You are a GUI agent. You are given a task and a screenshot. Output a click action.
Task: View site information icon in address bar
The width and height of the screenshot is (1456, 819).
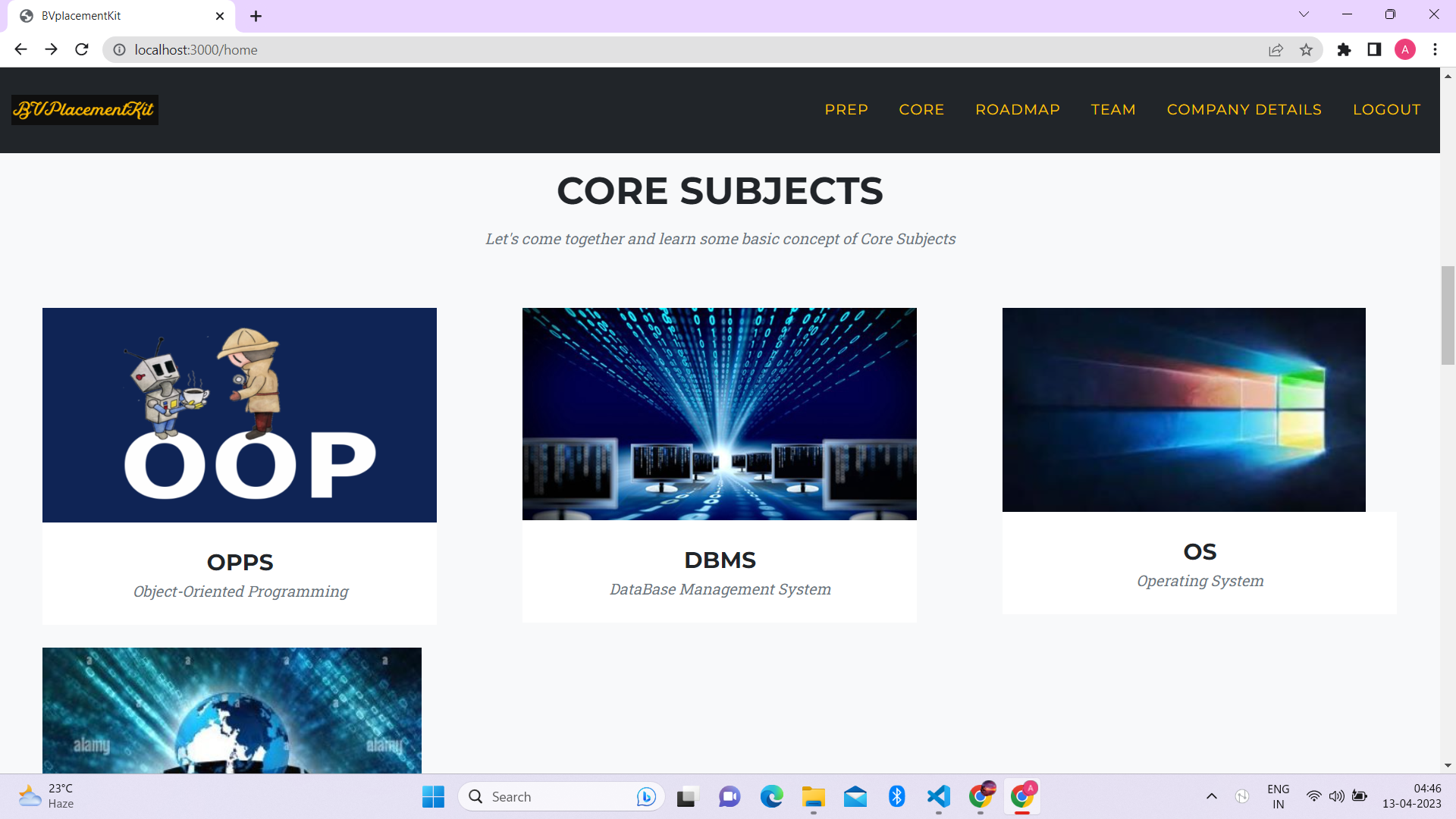click(x=119, y=49)
